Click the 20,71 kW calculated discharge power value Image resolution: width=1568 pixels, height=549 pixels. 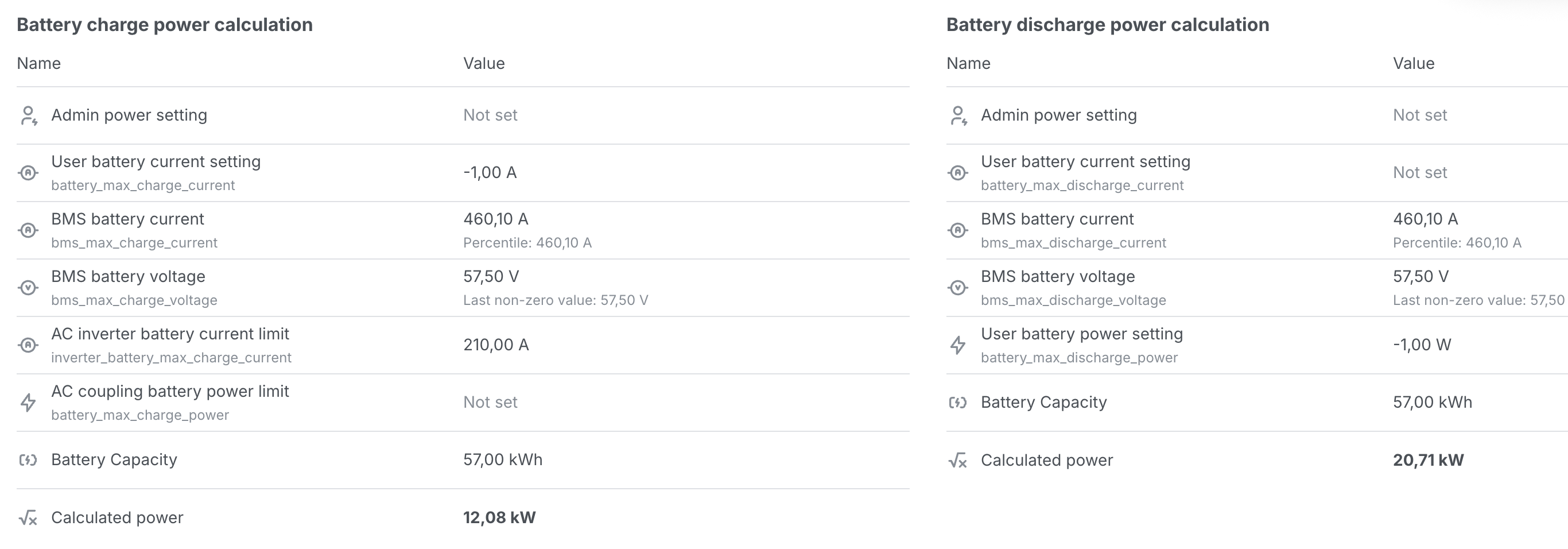point(1428,461)
